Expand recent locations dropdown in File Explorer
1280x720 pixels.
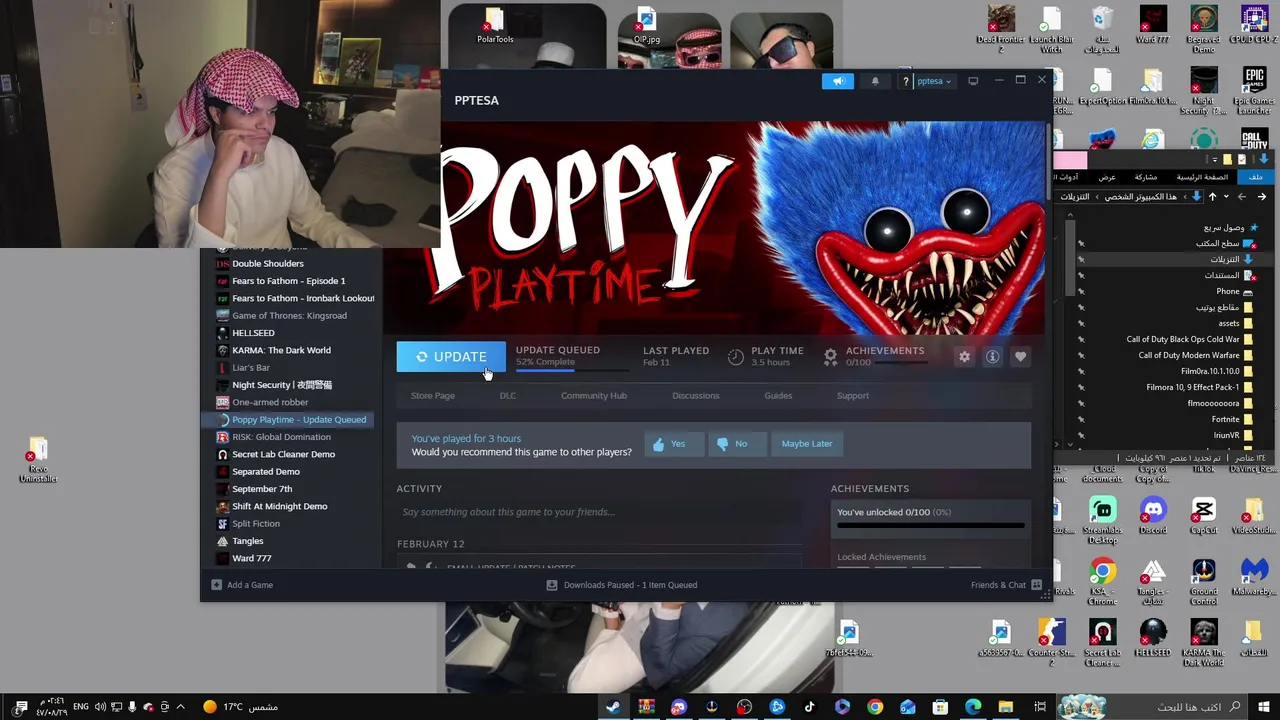[1227, 197]
